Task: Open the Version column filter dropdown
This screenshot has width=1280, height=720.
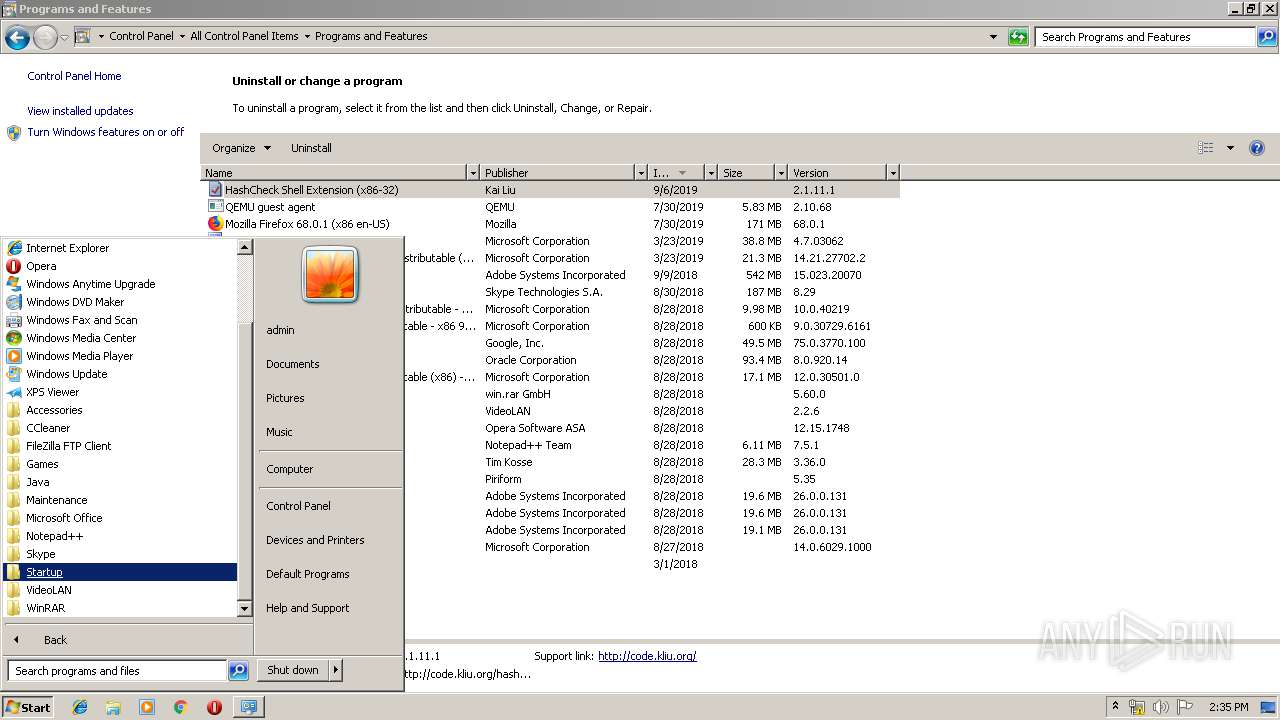Action: click(x=893, y=173)
